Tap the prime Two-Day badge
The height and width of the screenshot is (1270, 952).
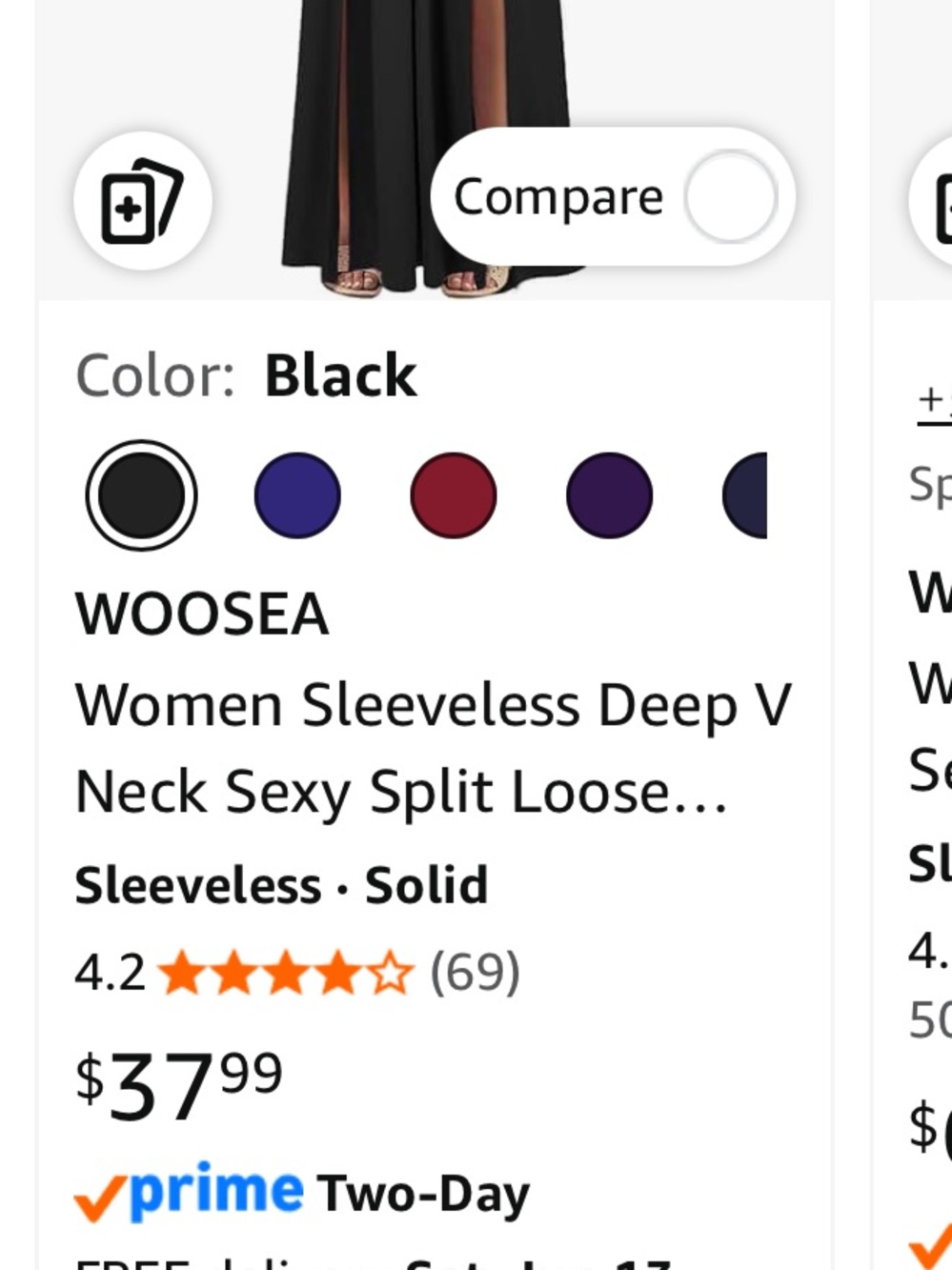[x=302, y=1192]
